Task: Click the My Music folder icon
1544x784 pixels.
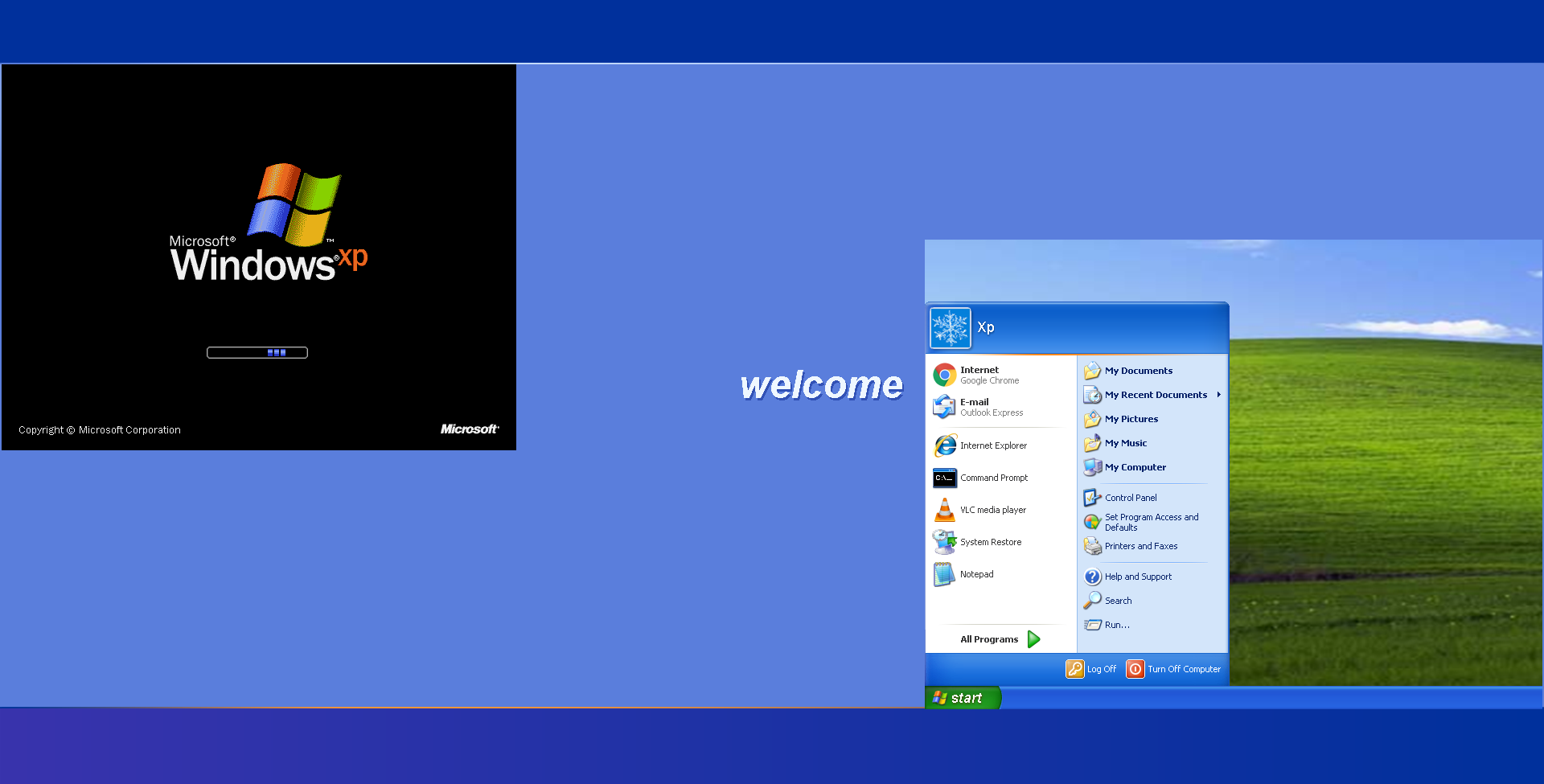Action: (x=1092, y=443)
